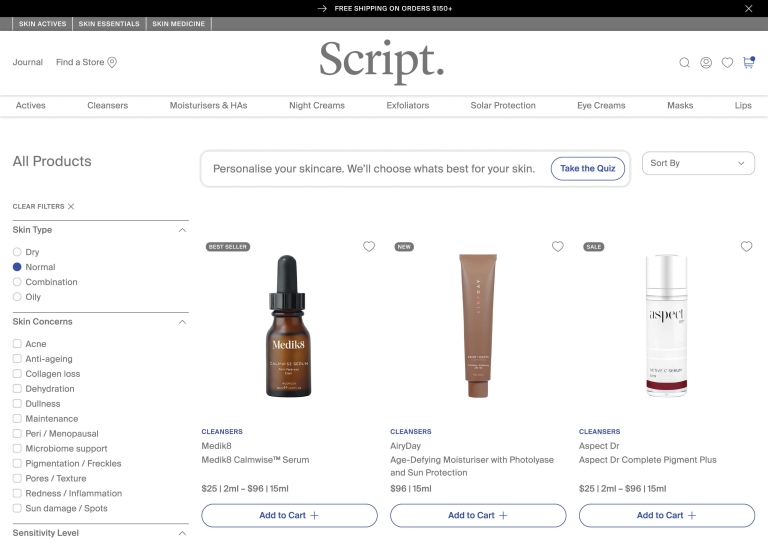Image resolution: width=768 pixels, height=549 pixels.
Task: Open Moisturisers & HAs category
Action: click(x=208, y=105)
